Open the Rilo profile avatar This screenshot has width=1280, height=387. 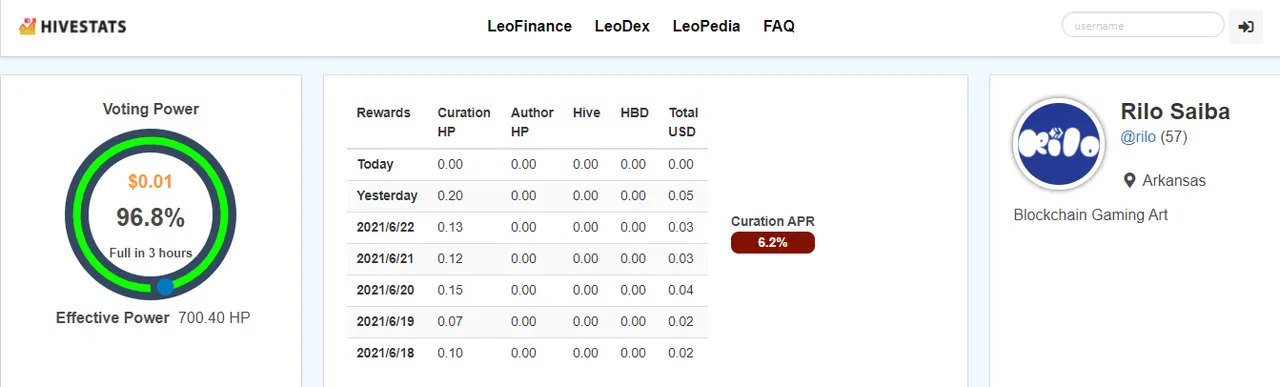1059,144
